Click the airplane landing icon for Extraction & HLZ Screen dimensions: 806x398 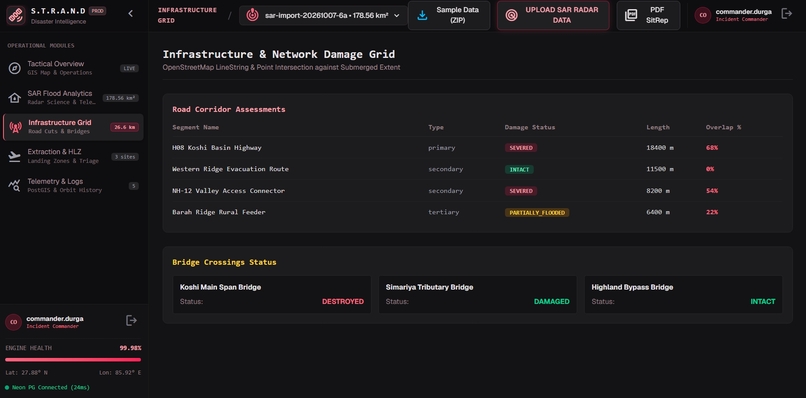click(x=15, y=156)
